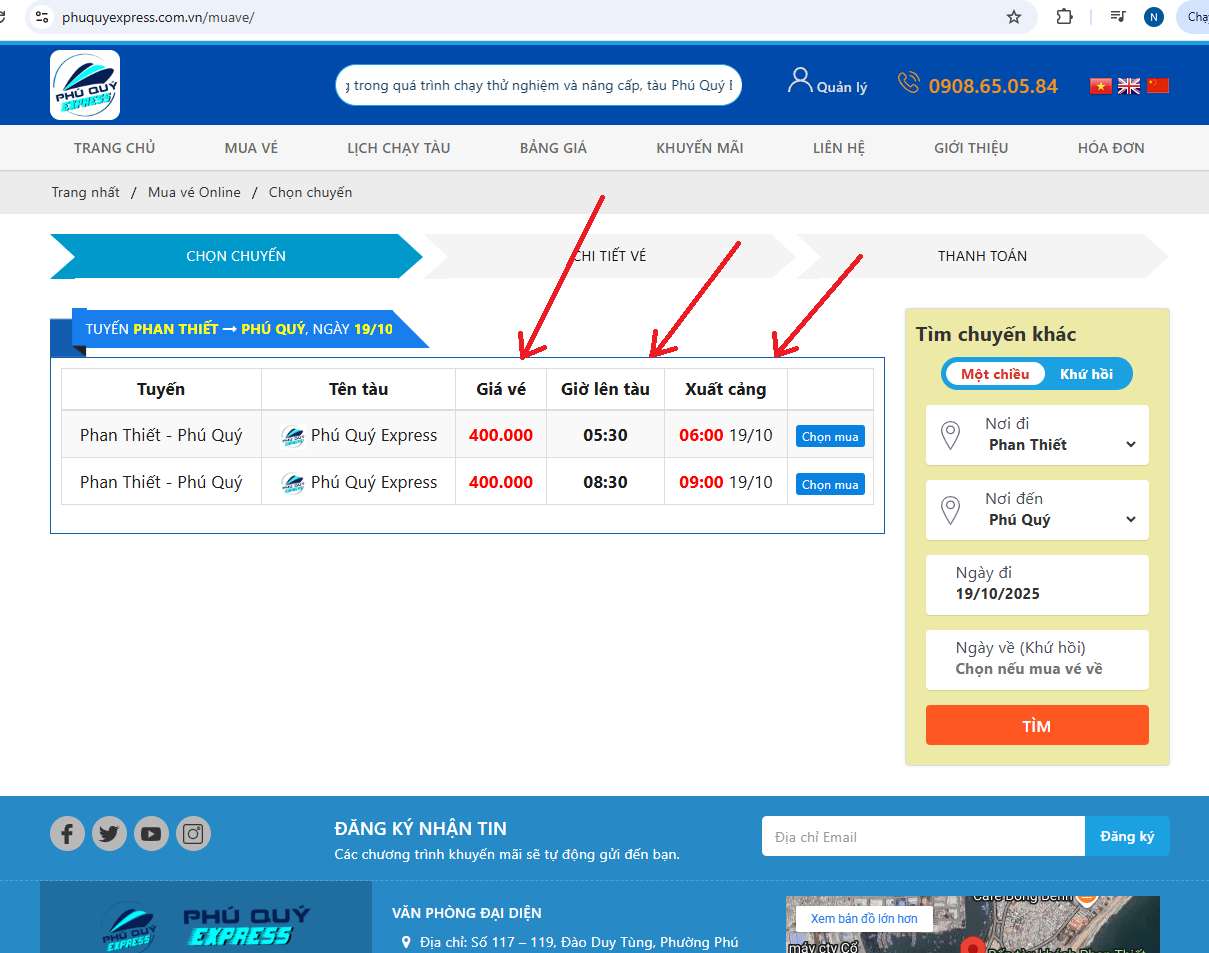Open the Twitter social icon in footer
This screenshot has width=1209, height=953.
(x=109, y=833)
